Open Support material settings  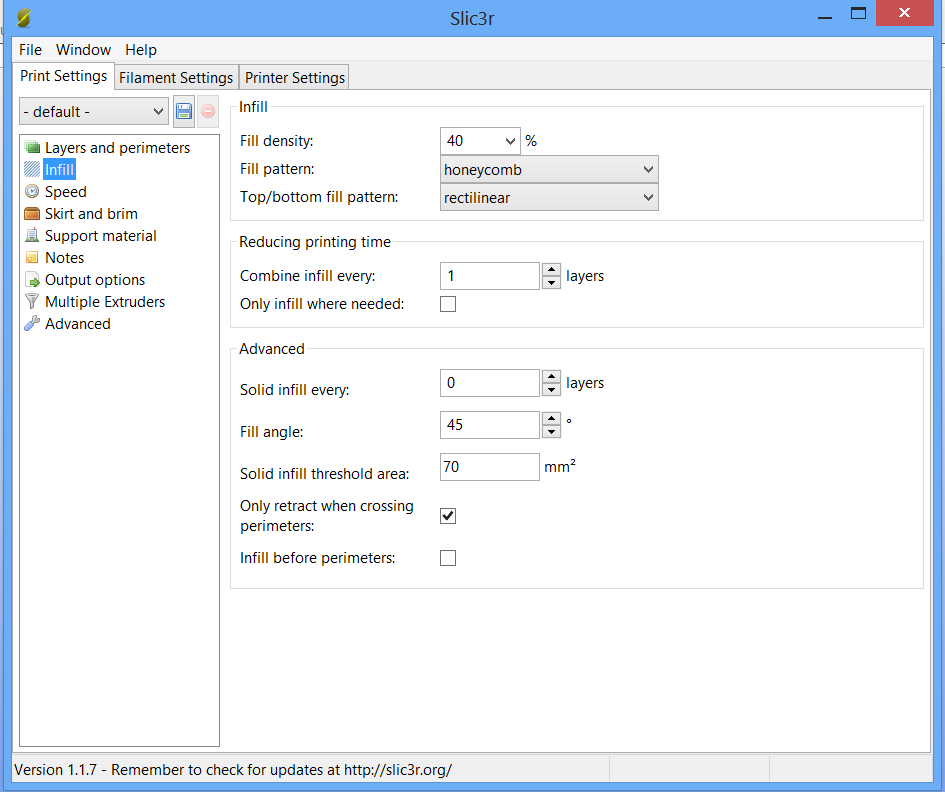coord(100,236)
